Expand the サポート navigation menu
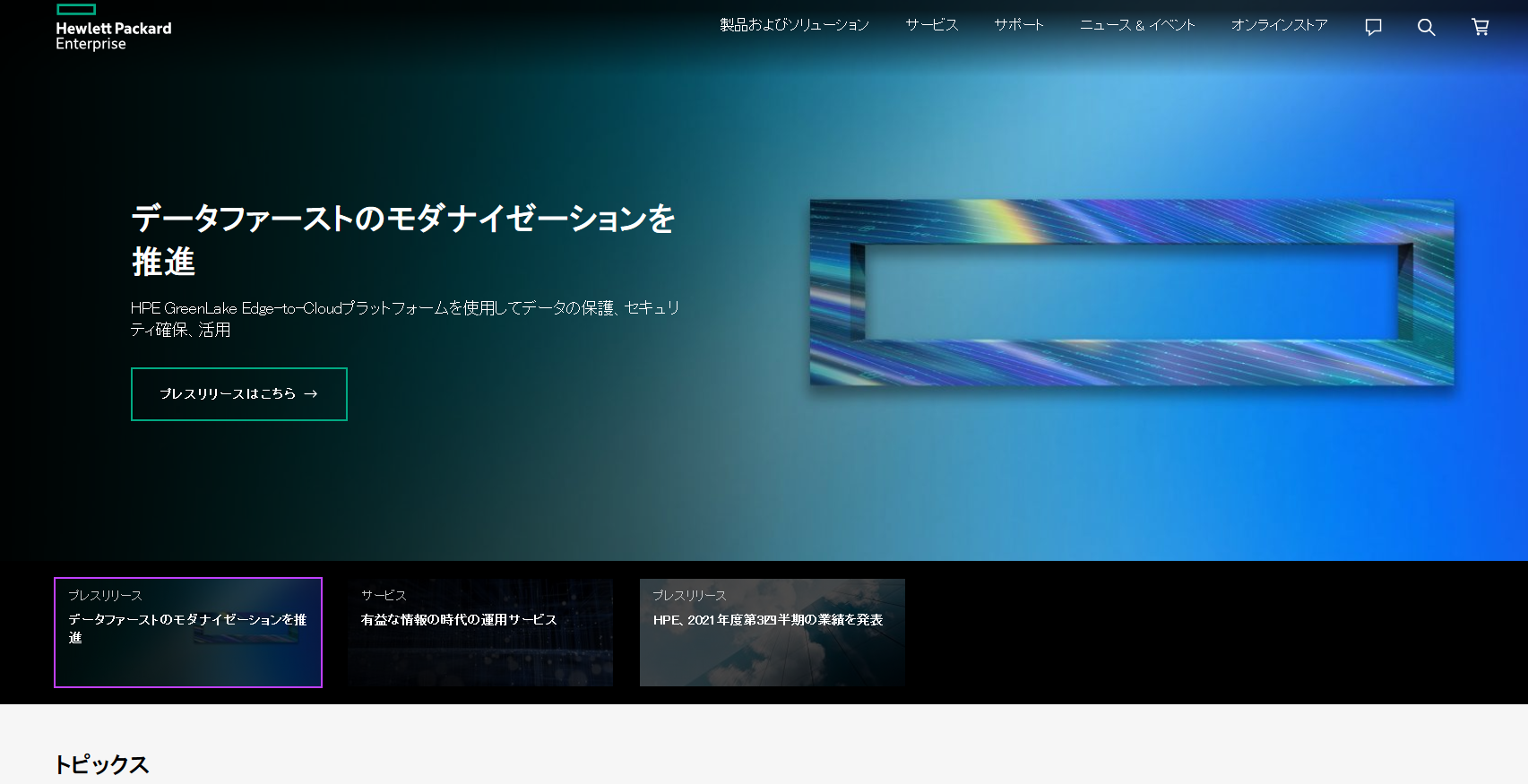This screenshot has height=784, width=1528. [1019, 25]
